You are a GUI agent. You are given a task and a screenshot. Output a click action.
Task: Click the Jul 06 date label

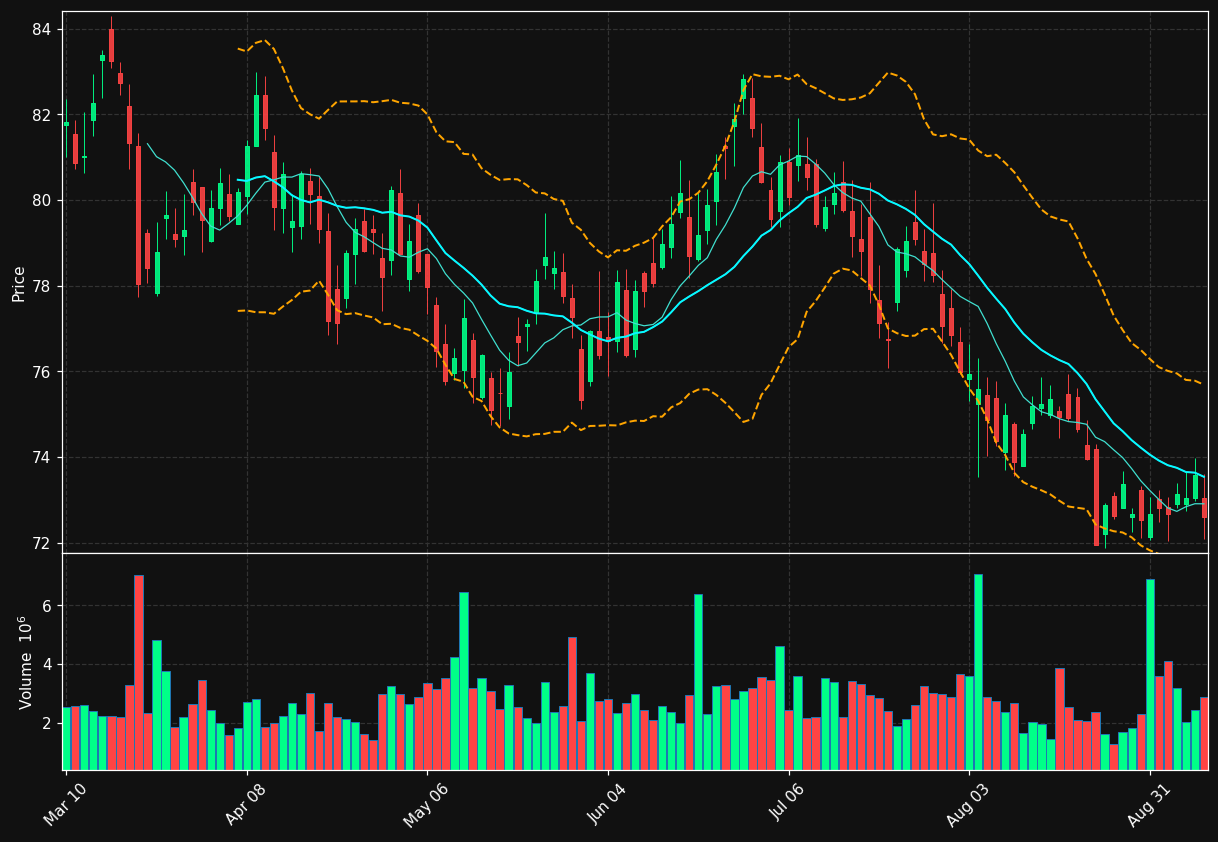788,803
